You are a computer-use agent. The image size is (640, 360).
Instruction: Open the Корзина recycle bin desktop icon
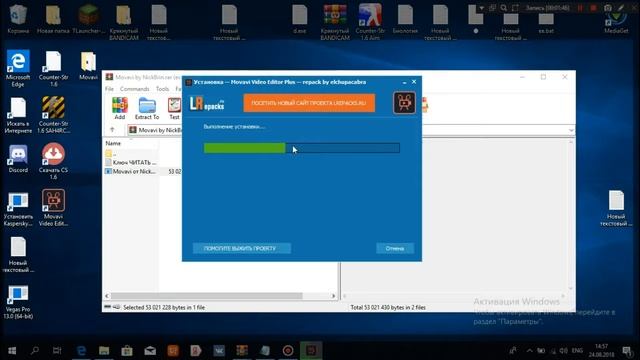[x=18, y=19]
